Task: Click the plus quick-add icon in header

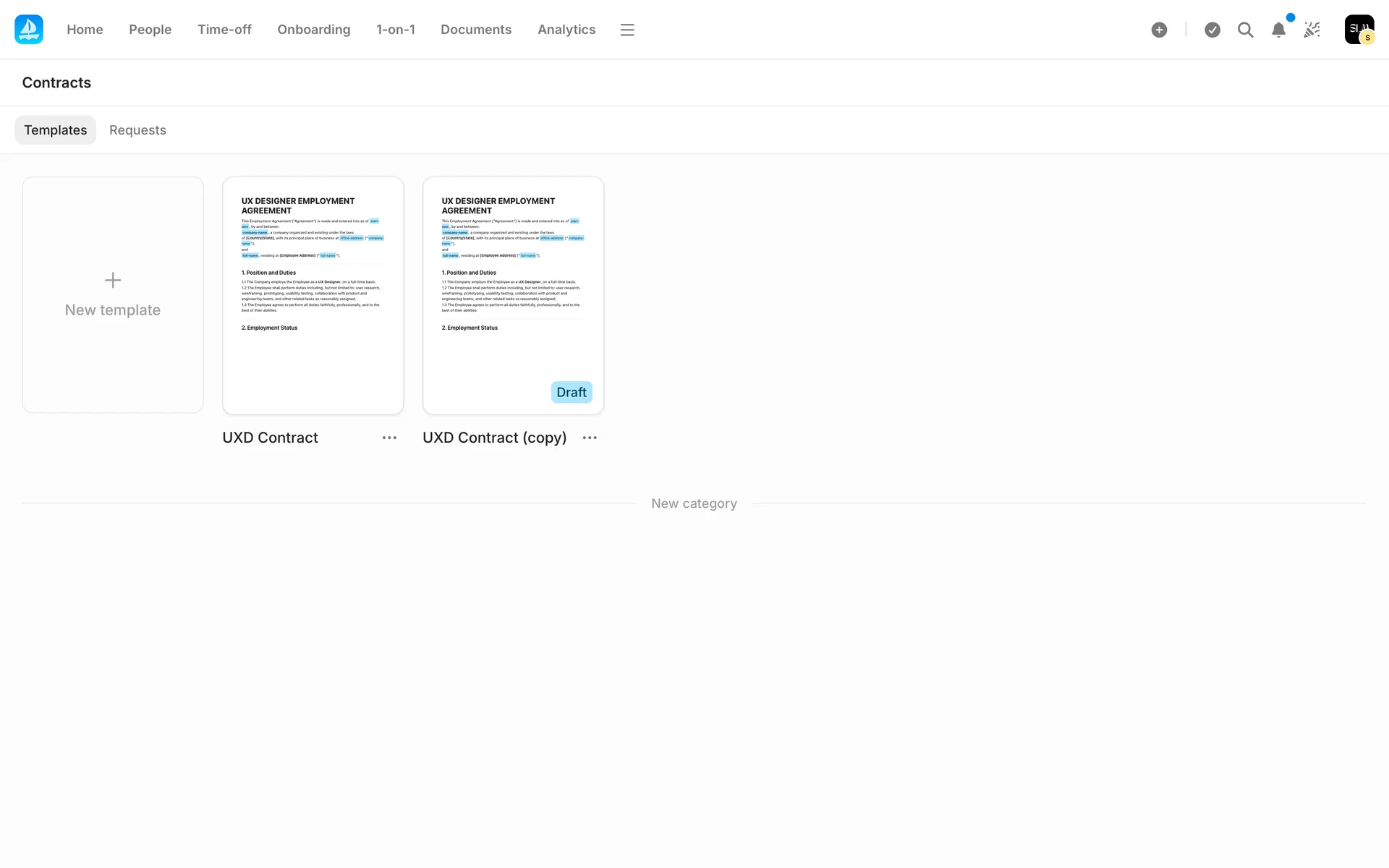Action: click(1159, 30)
